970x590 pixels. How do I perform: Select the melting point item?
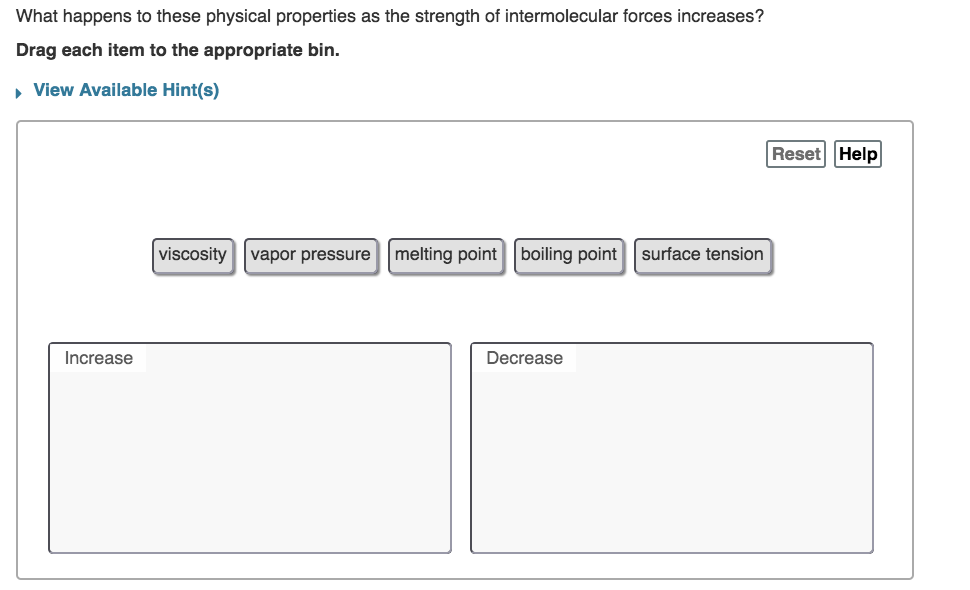click(x=446, y=255)
